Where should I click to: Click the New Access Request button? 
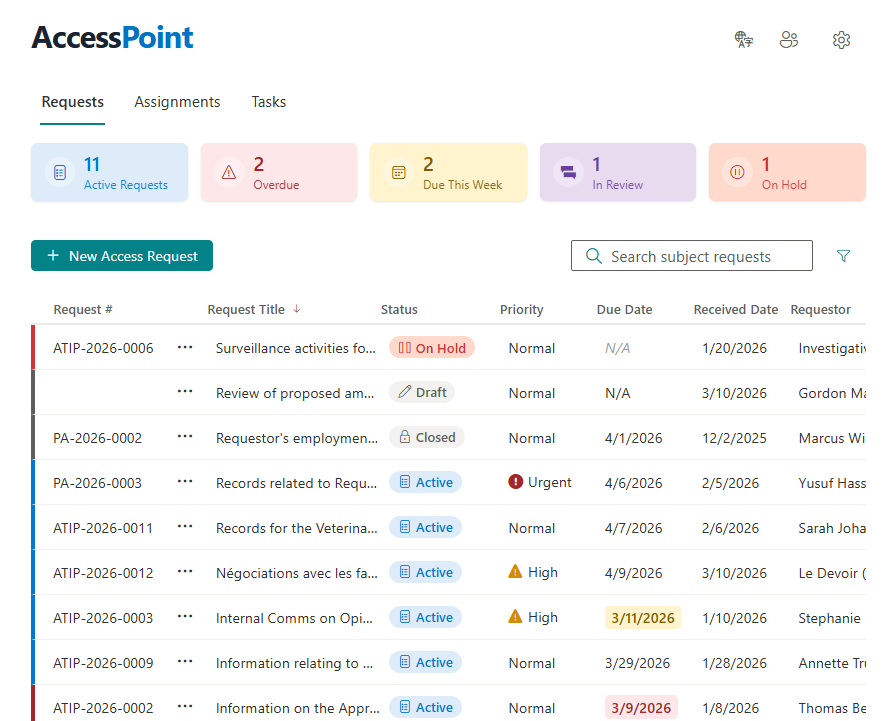(121, 255)
